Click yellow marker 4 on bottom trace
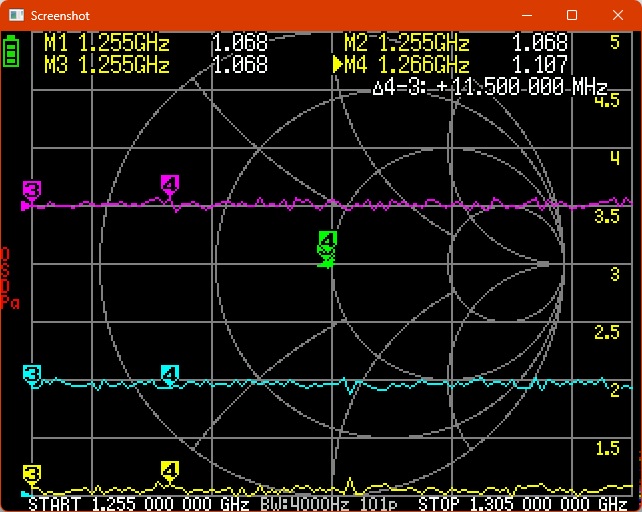The width and height of the screenshot is (642, 512). pos(170,470)
